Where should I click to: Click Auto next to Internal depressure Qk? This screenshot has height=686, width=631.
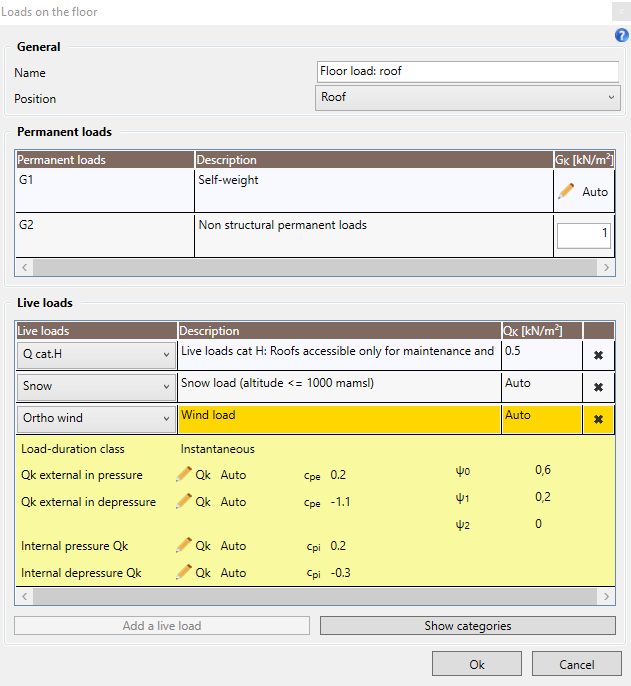point(233,573)
